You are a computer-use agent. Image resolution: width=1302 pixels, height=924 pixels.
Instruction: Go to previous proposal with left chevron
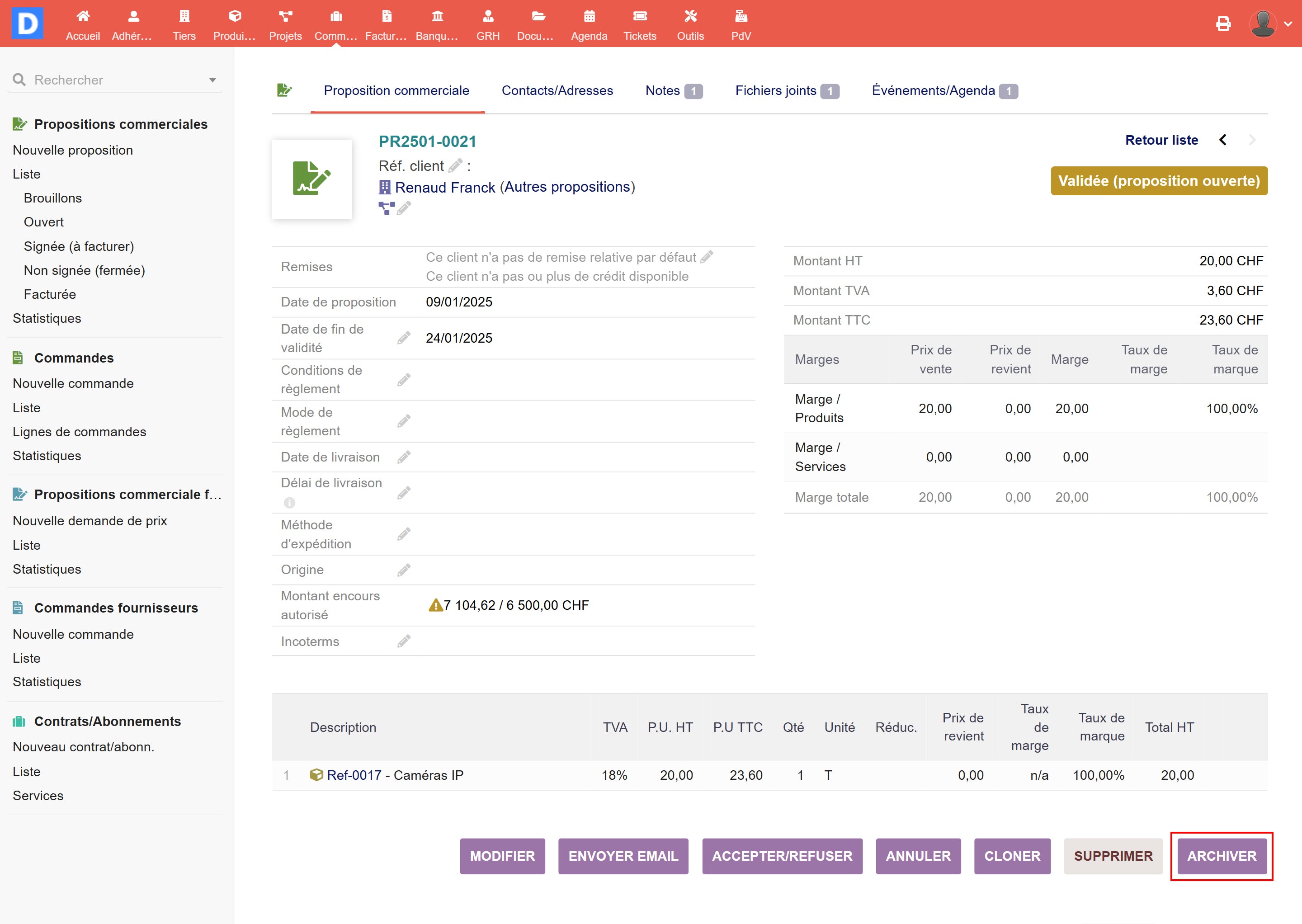pos(1223,140)
